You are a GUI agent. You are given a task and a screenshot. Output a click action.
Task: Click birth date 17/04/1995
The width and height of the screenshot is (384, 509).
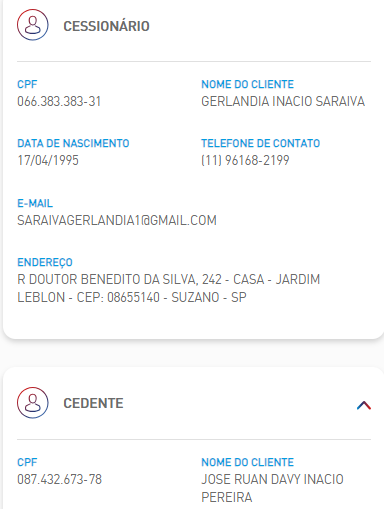pos(48,160)
